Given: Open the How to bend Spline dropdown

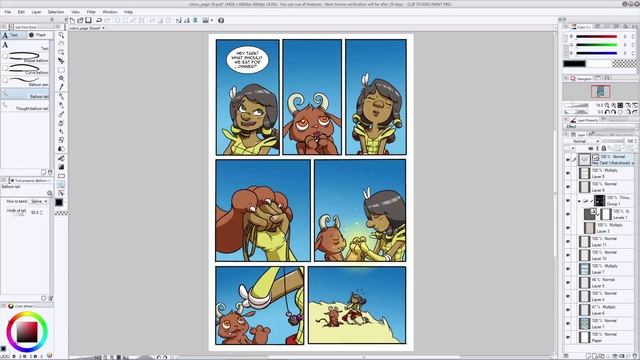Looking at the screenshot, I should (39, 201).
